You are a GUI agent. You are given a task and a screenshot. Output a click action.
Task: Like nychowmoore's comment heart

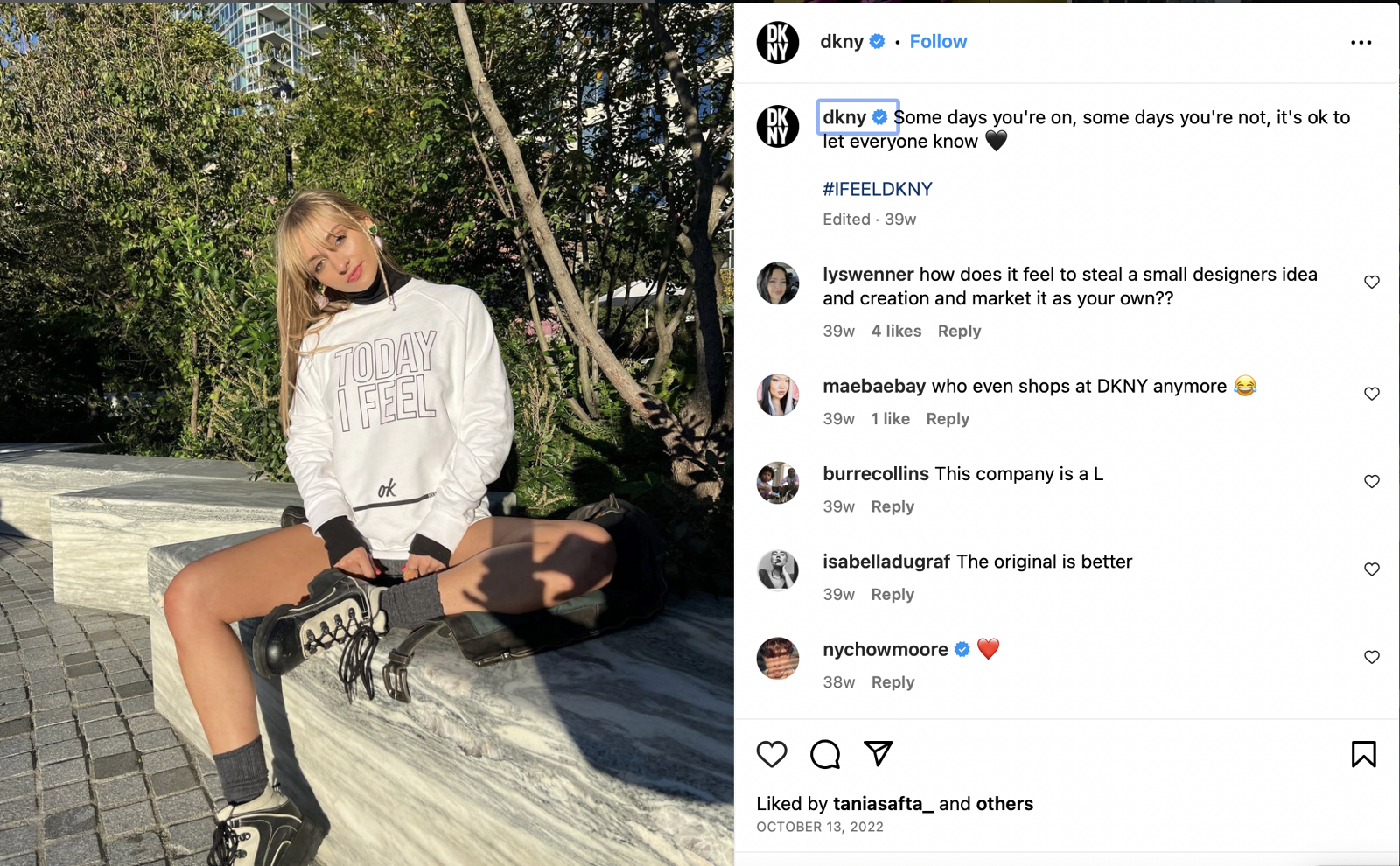click(x=1371, y=657)
